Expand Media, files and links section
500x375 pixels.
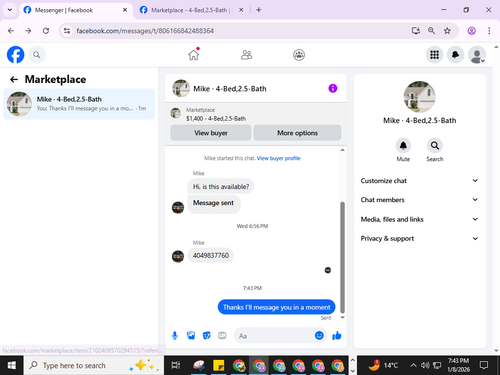click(419, 219)
